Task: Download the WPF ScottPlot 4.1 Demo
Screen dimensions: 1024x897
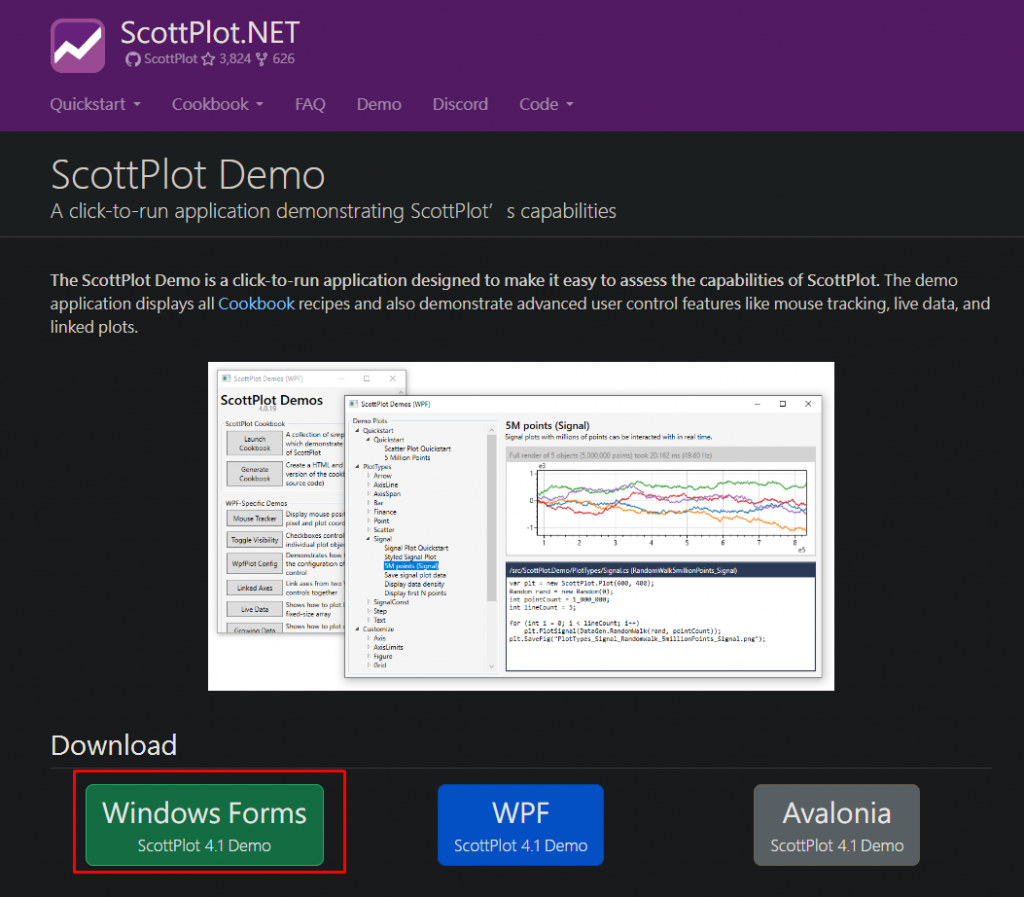Action: [520, 825]
